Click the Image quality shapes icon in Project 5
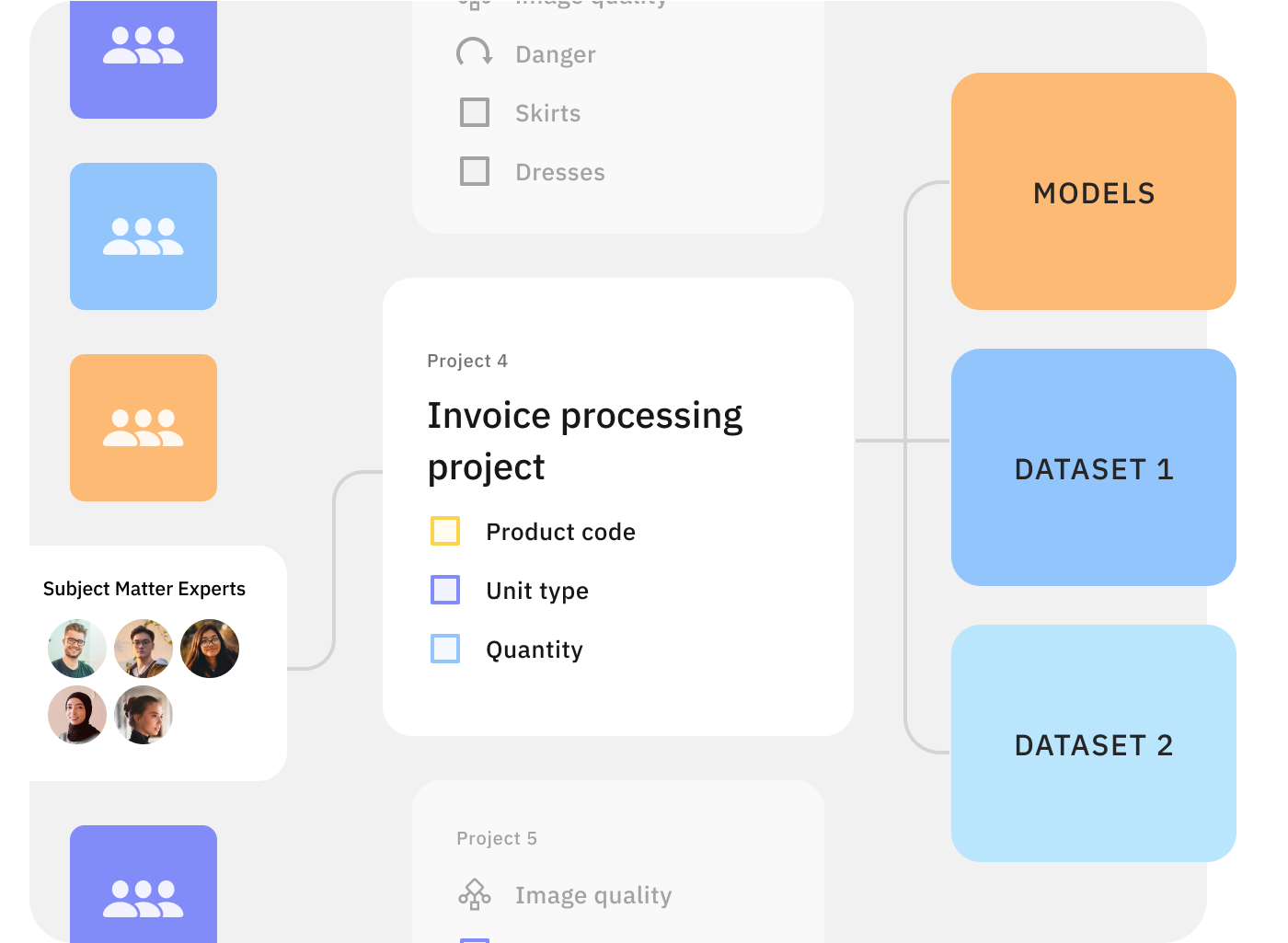Viewport: 1288px width, 943px height. pos(475,894)
